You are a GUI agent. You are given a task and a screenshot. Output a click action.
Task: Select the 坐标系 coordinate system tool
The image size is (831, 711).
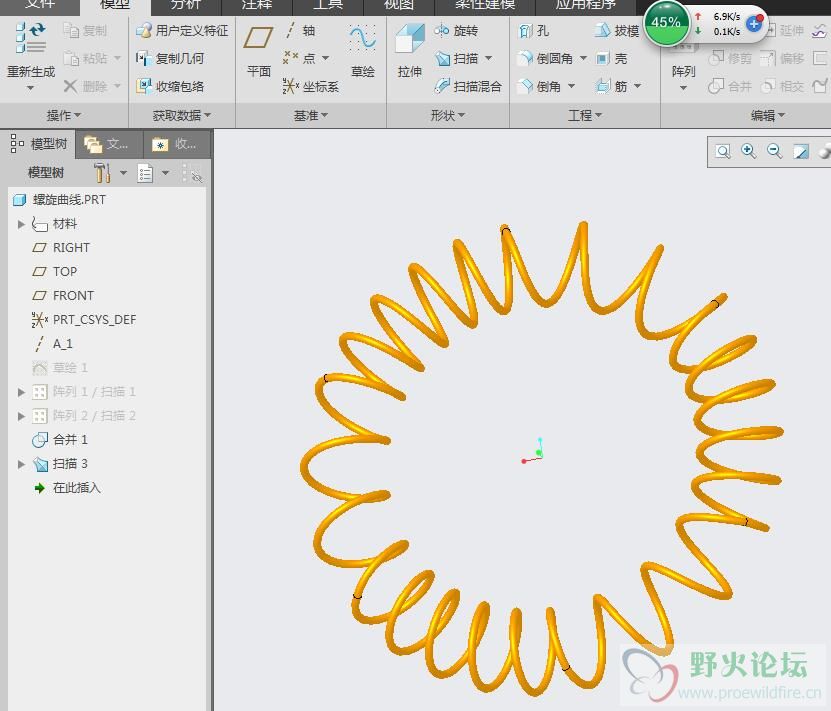(311, 86)
